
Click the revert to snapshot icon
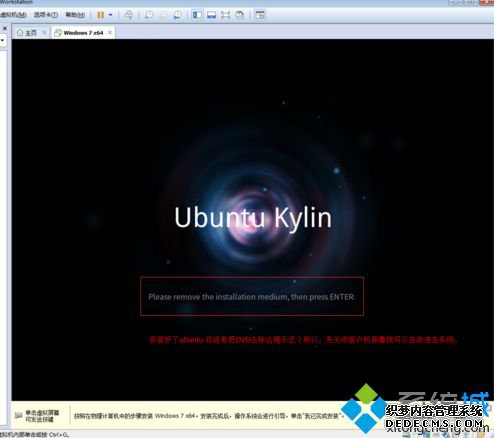tap(163, 15)
